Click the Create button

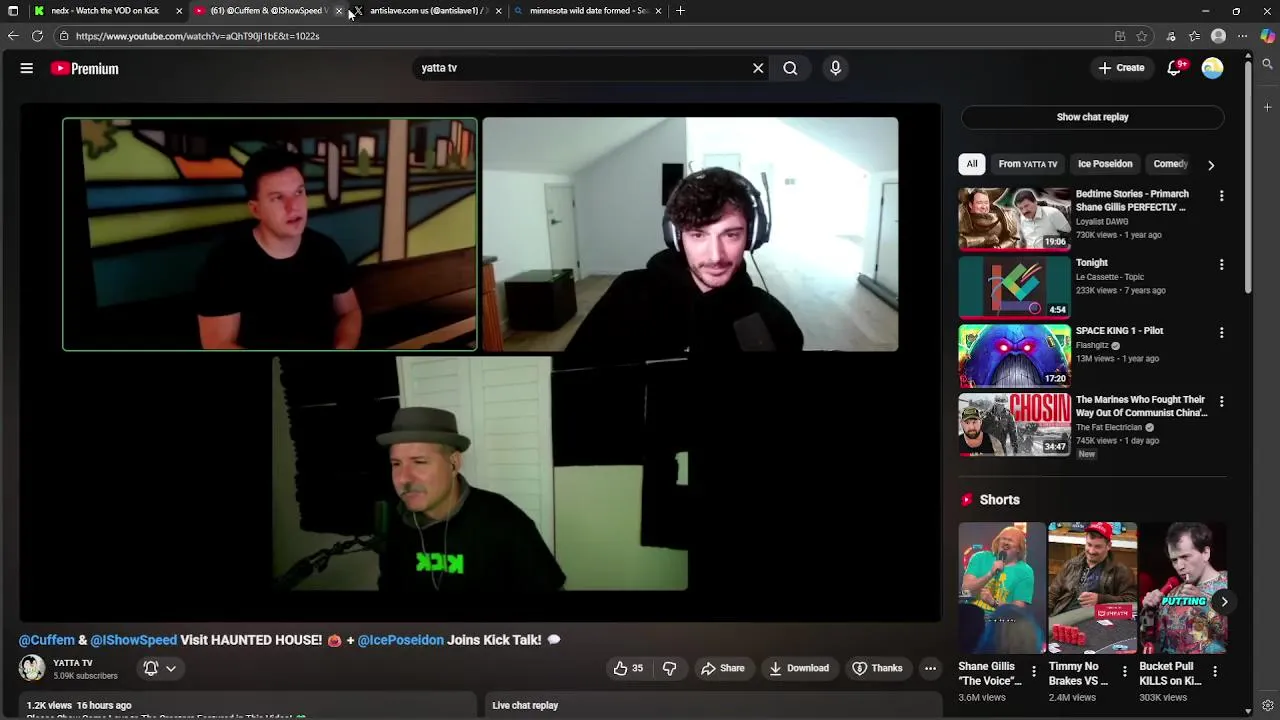pyautogui.click(x=1120, y=68)
